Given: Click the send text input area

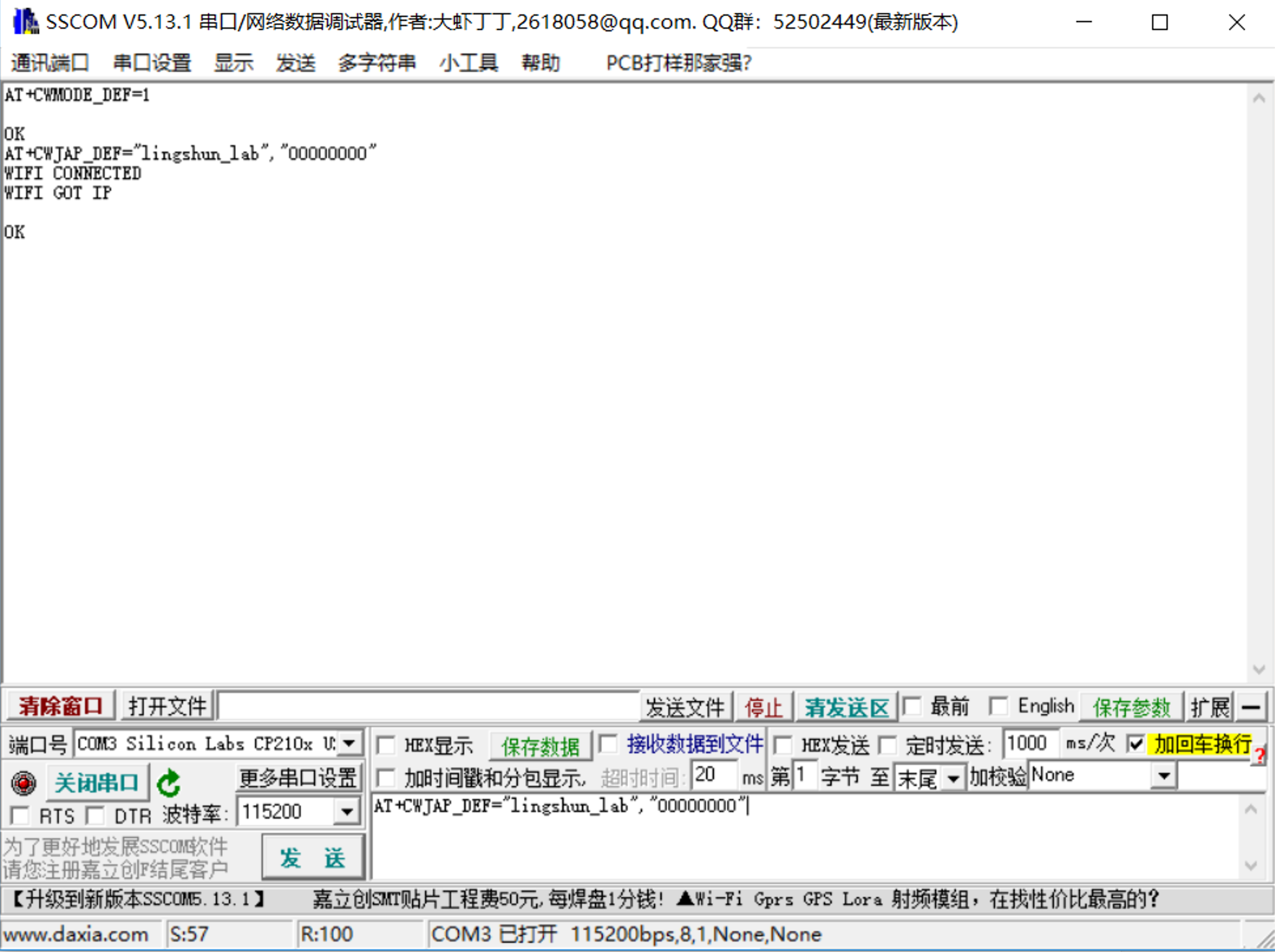Looking at the screenshot, I should pyautogui.click(x=785, y=840).
